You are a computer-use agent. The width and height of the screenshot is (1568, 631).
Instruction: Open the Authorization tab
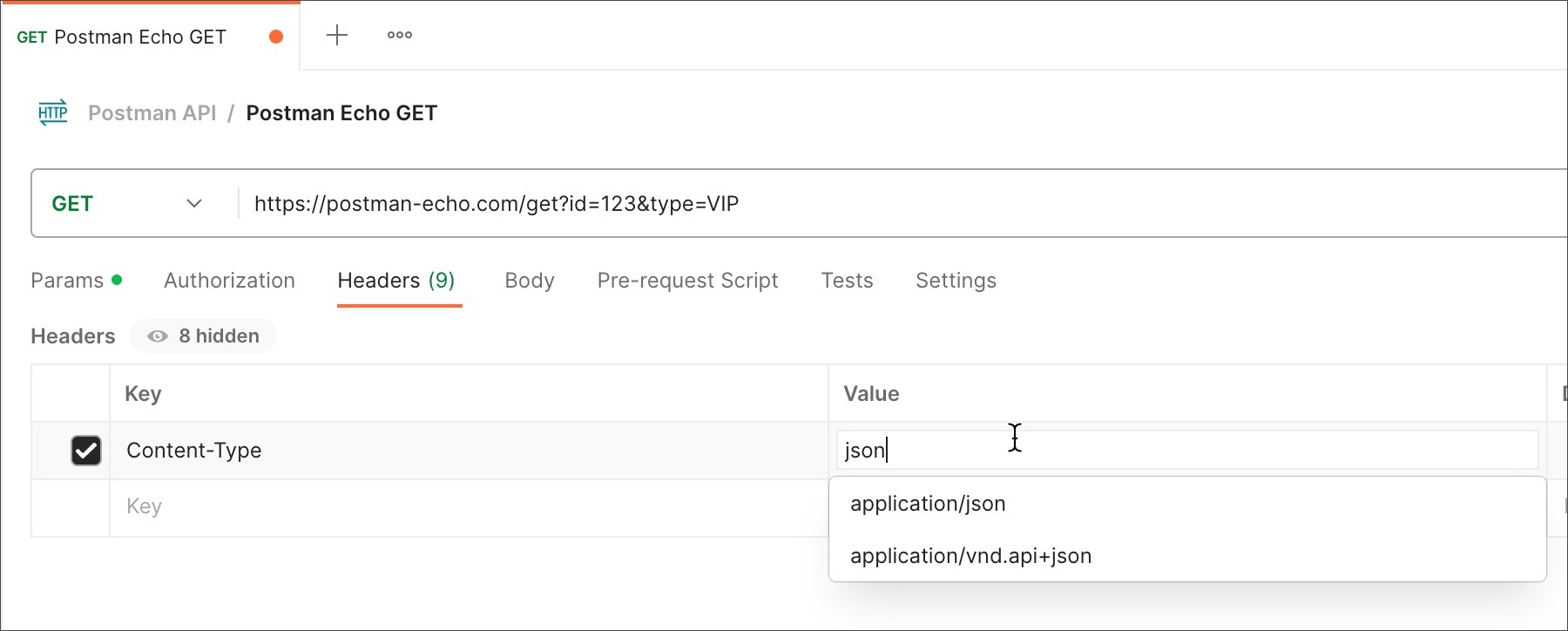[x=229, y=281]
